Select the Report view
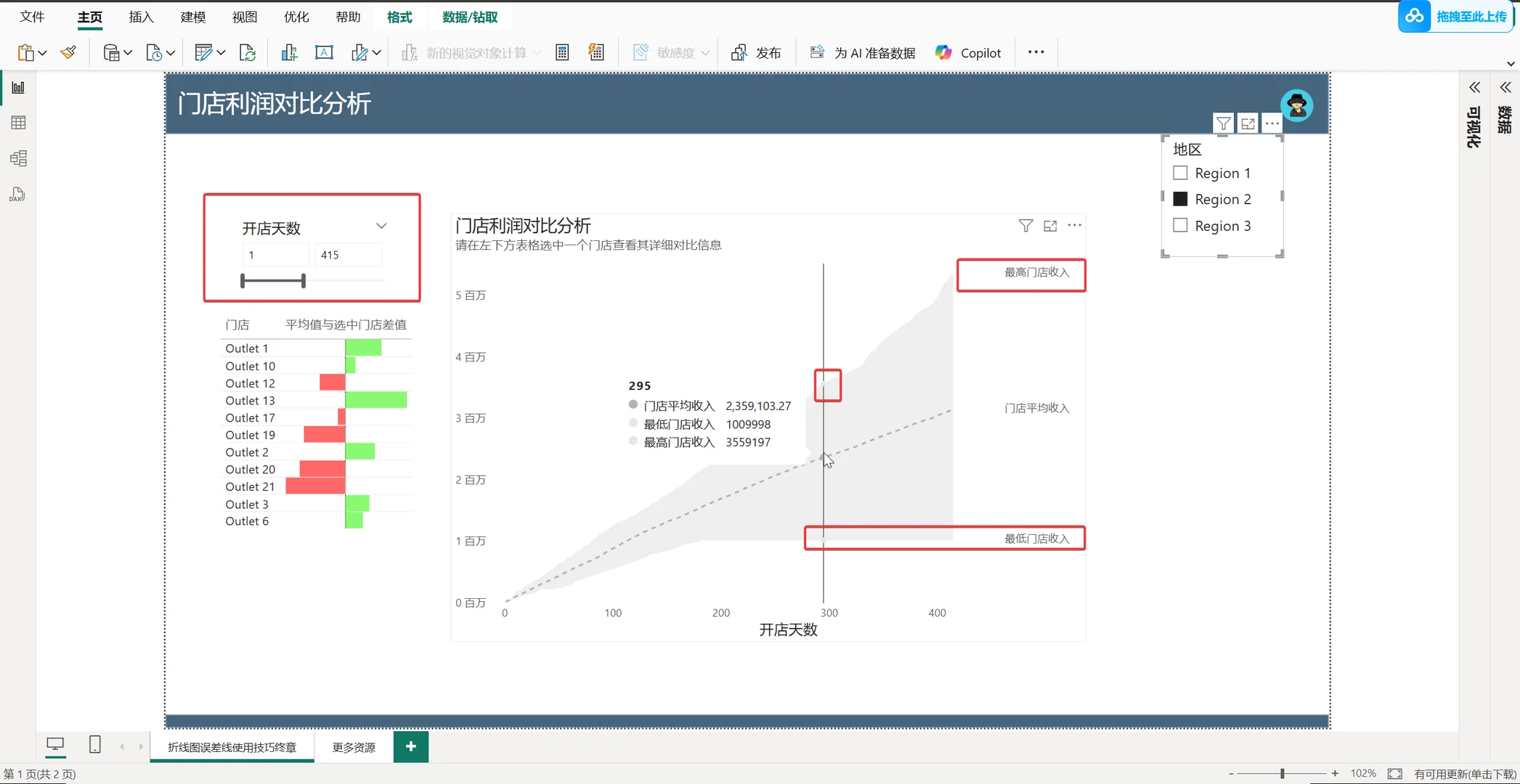This screenshot has height=784, width=1520. (x=18, y=87)
